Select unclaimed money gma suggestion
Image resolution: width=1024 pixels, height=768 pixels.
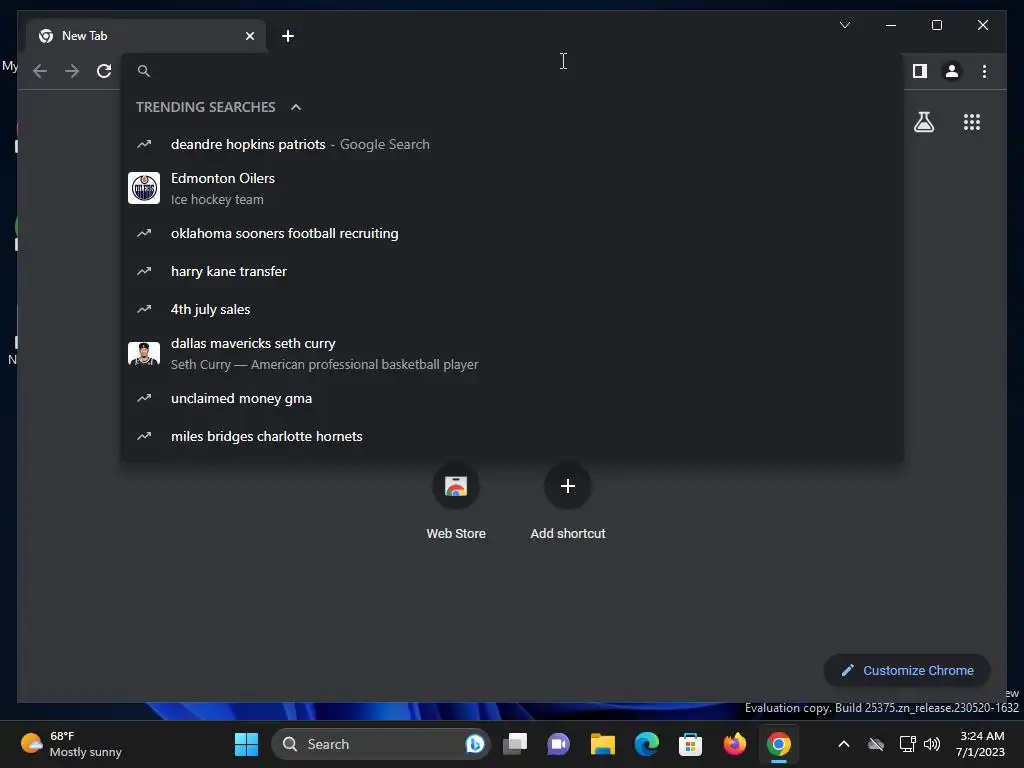point(513,398)
